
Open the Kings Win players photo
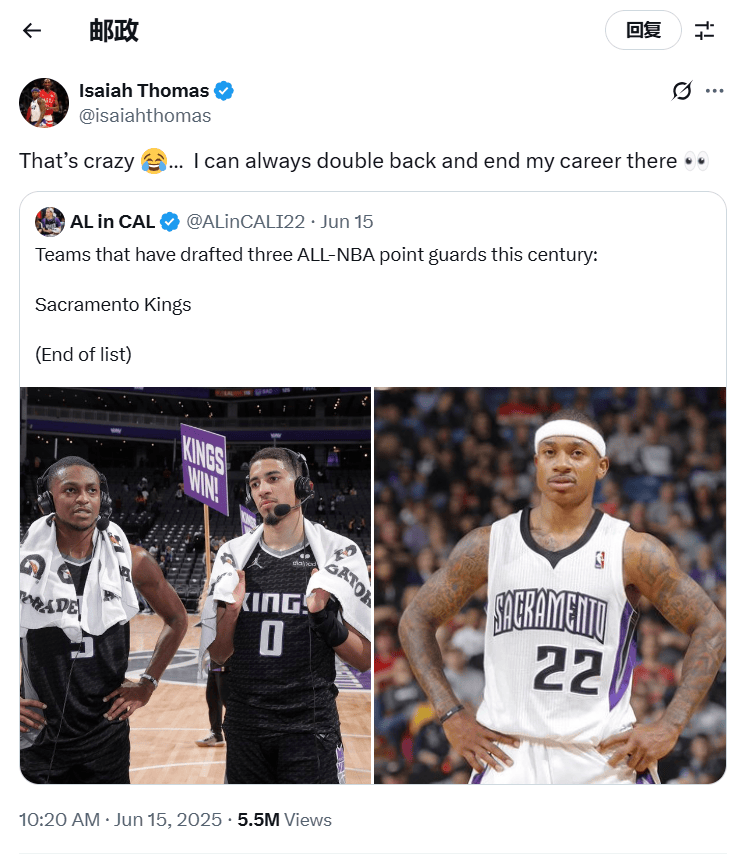196,585
